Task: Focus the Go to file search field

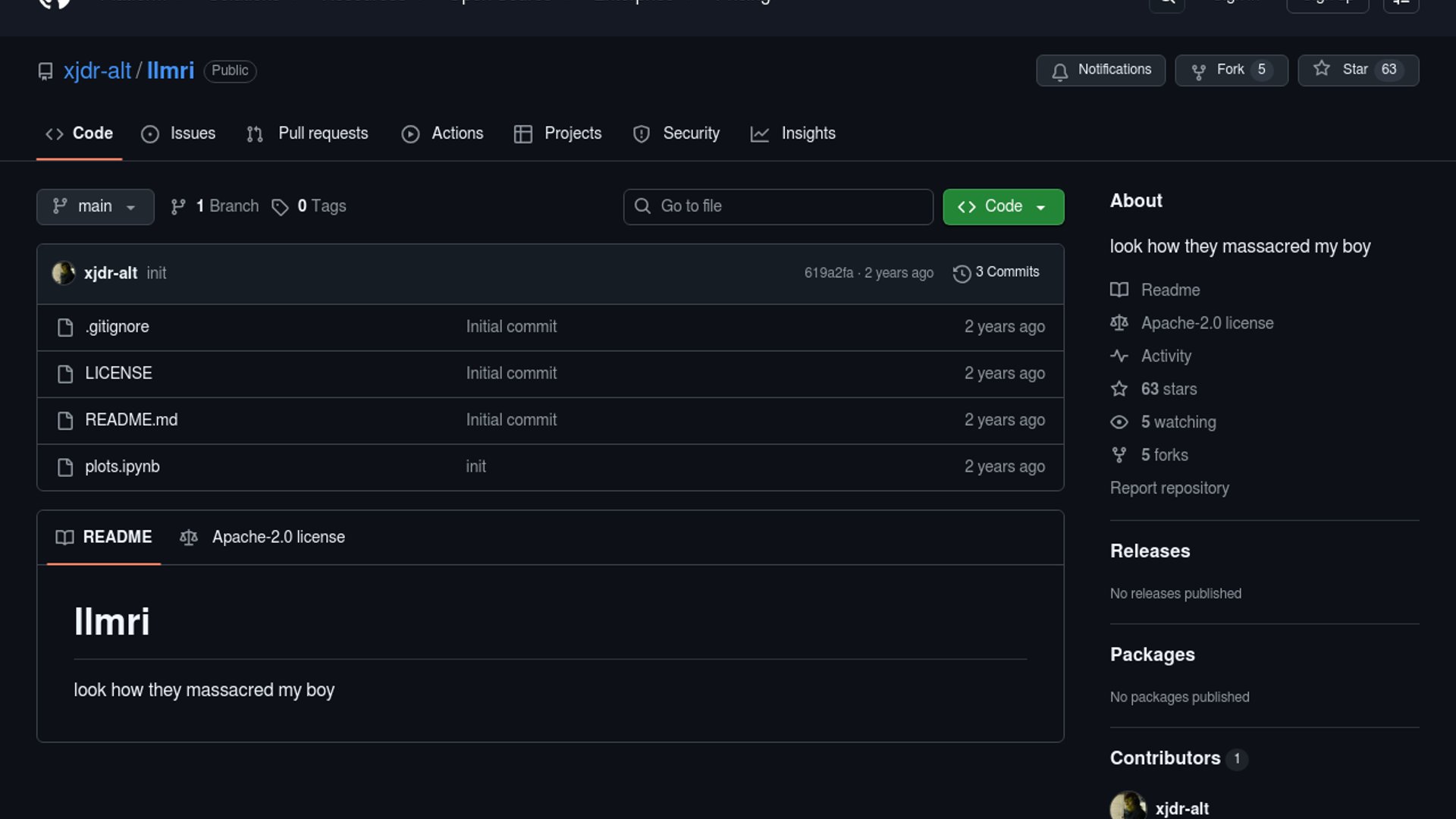Action: coord(778,206)
